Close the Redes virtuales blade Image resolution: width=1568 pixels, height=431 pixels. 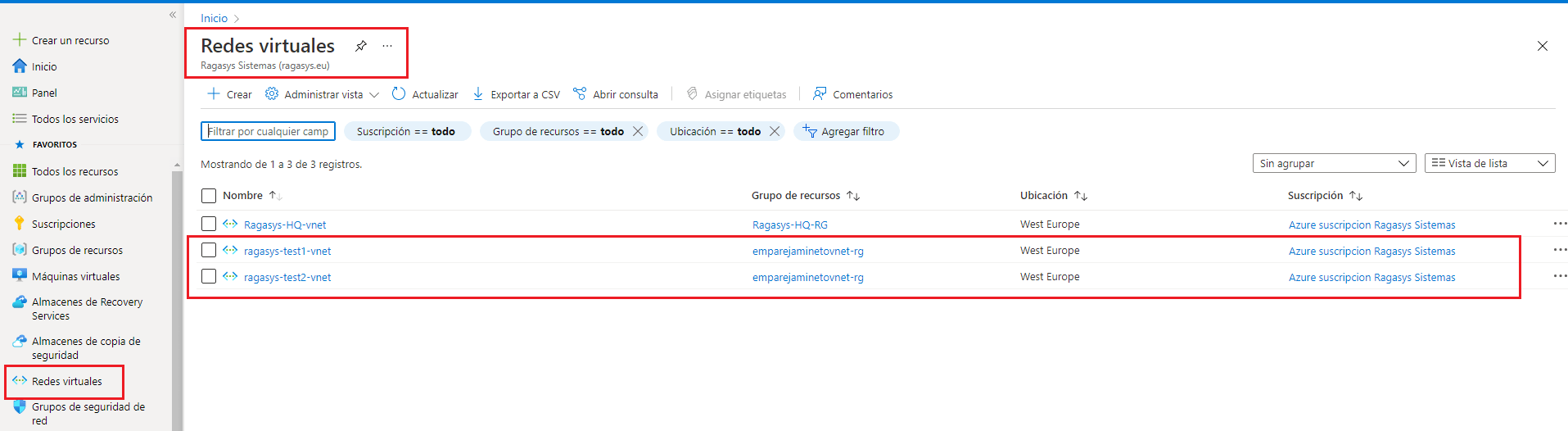(1543, 46)
